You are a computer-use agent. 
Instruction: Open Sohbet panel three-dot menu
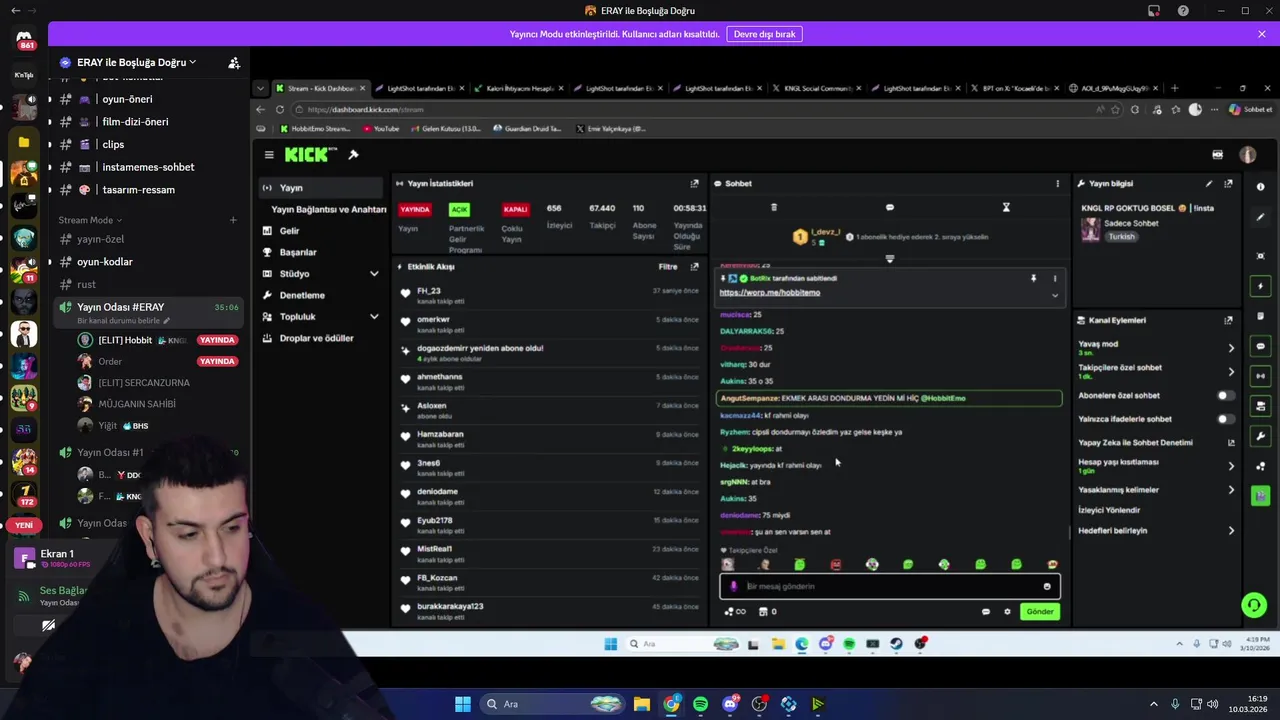pyautogui.click(x=1057, y=184)
